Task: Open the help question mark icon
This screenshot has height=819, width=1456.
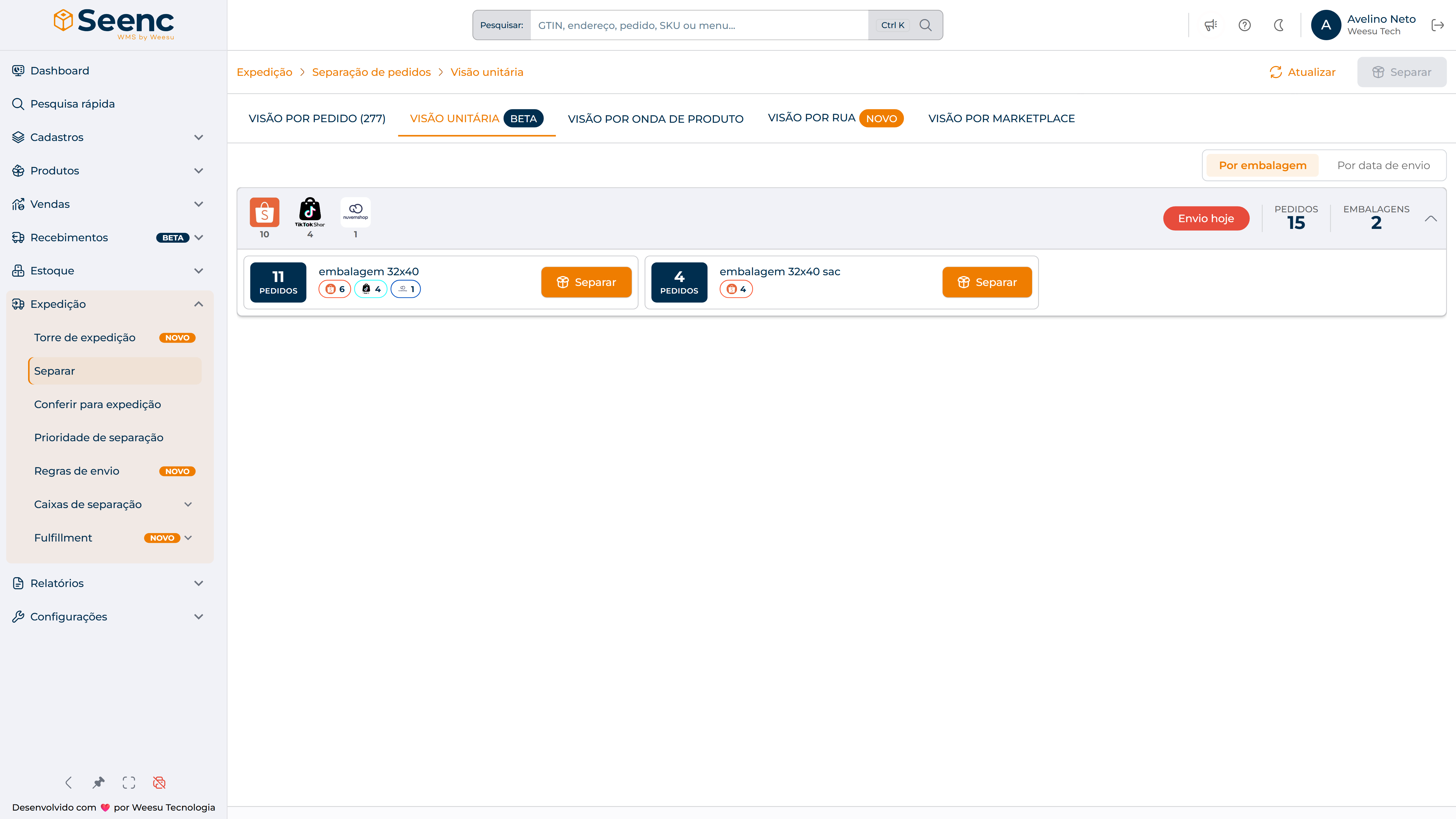Action: 1245,25
